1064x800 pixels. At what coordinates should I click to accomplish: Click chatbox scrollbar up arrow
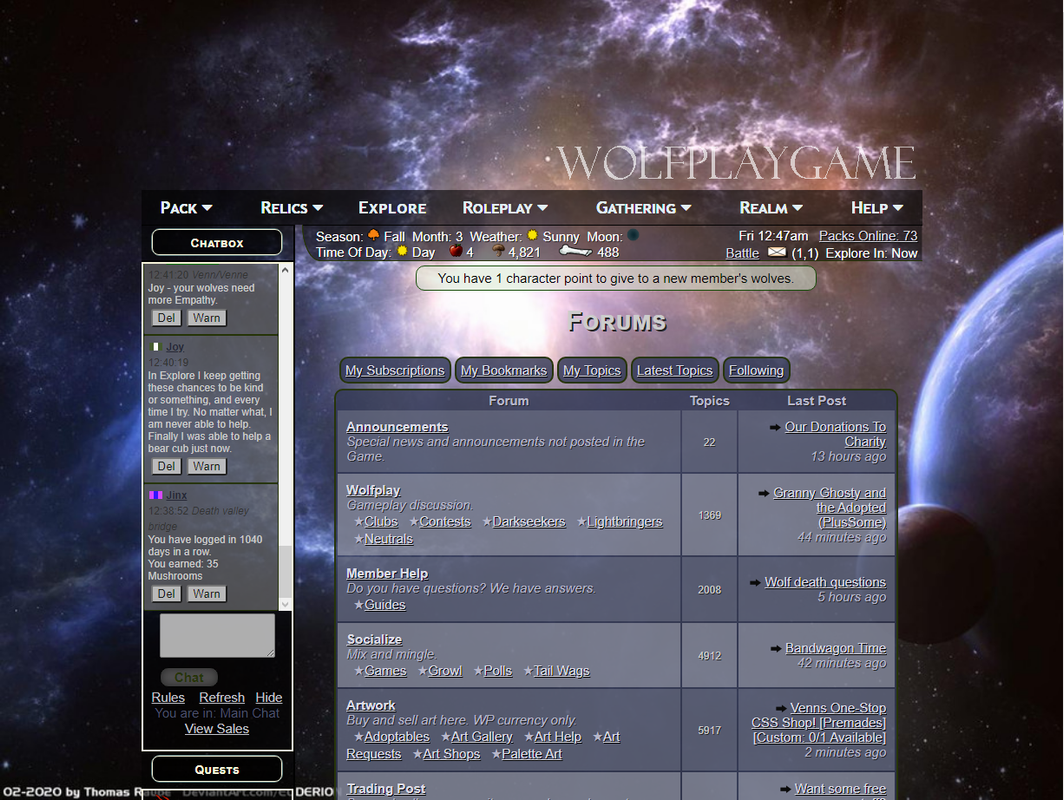[285, 270]
